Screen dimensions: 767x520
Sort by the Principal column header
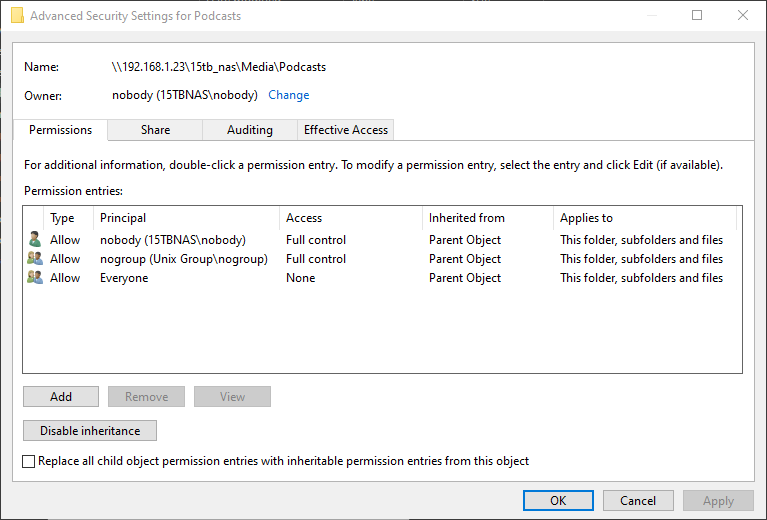pyautogui.click(x=186, y=218)
